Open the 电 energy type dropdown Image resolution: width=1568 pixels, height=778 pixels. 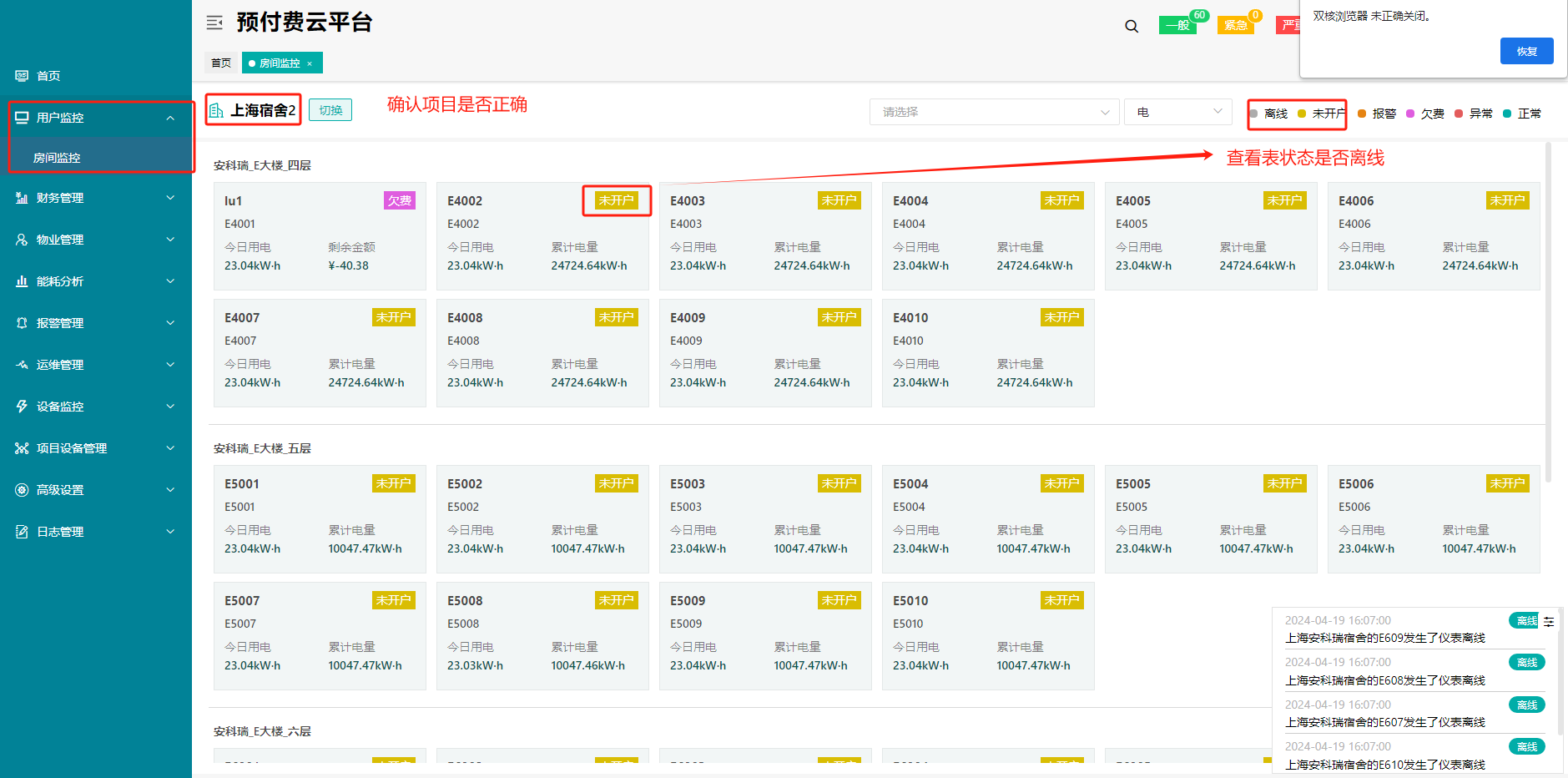coord(1177,112)
